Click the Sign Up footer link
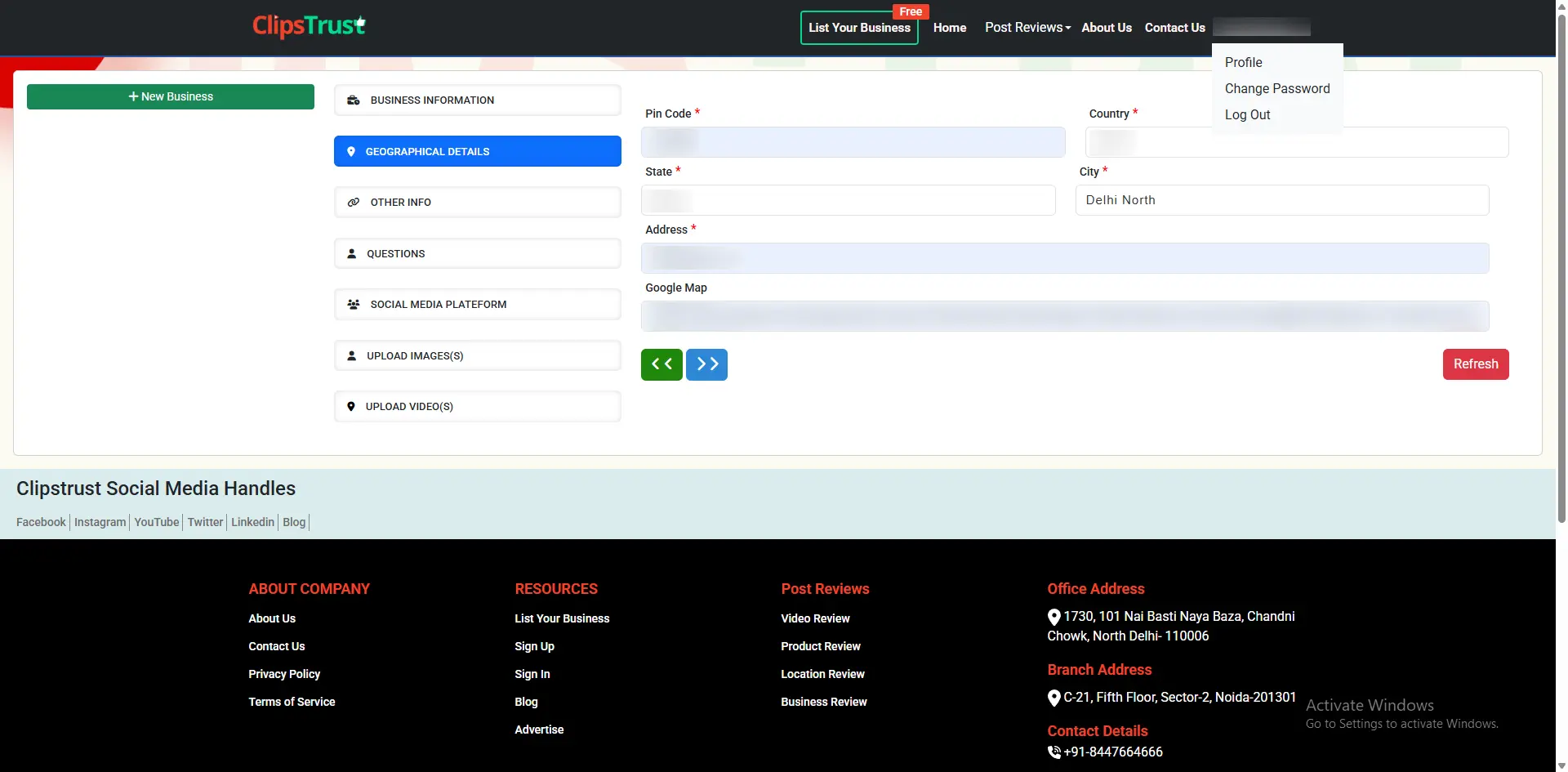Image resolution: width=1568 pixels, height=772 pixels. pos(534,646)
